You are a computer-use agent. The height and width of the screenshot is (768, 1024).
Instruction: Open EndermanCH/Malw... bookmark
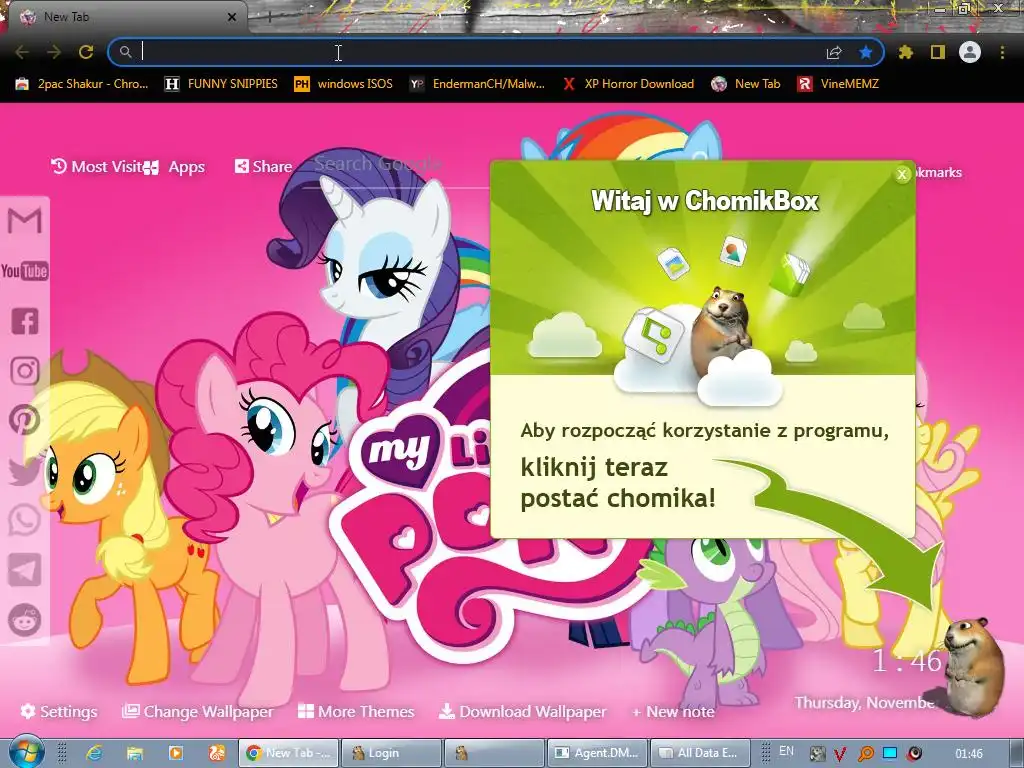477,84
